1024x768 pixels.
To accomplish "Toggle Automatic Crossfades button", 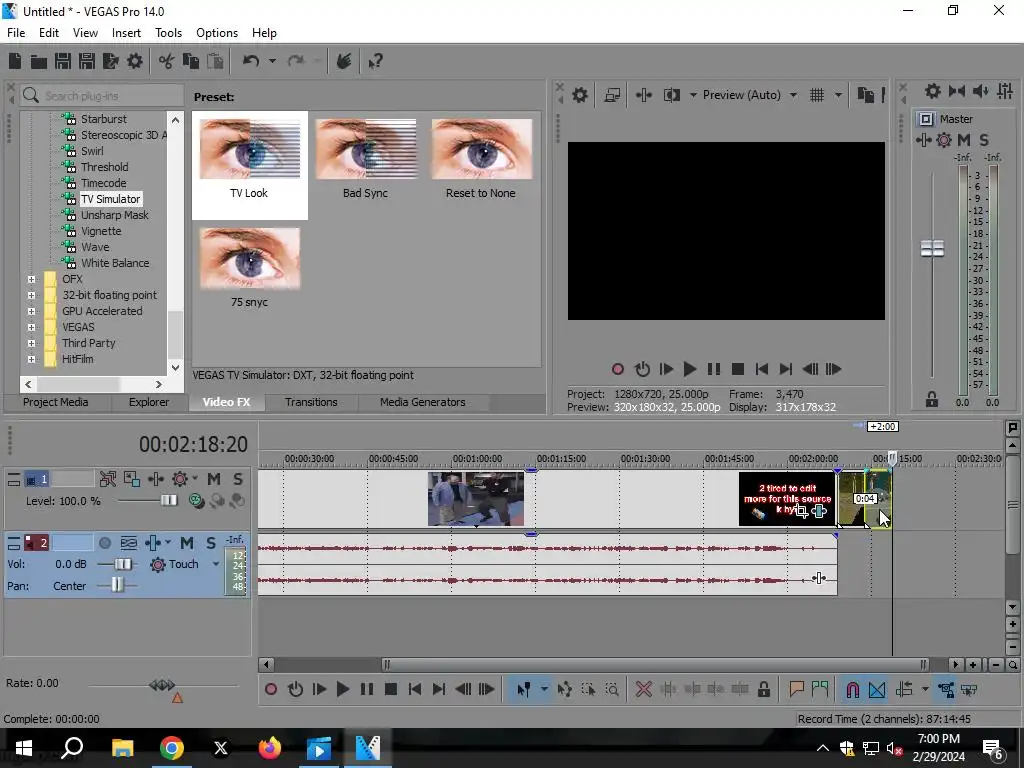I will (x=877, y=689).
